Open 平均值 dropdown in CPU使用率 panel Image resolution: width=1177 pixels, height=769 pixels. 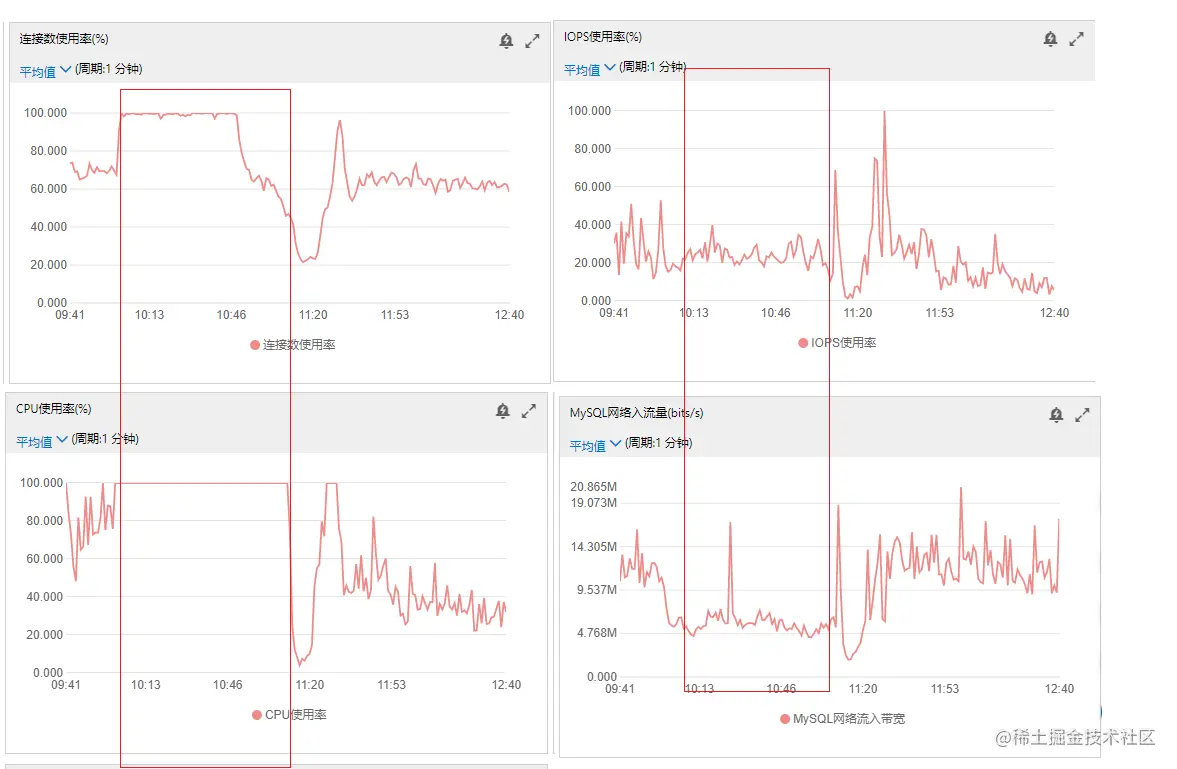pos(42,441)
